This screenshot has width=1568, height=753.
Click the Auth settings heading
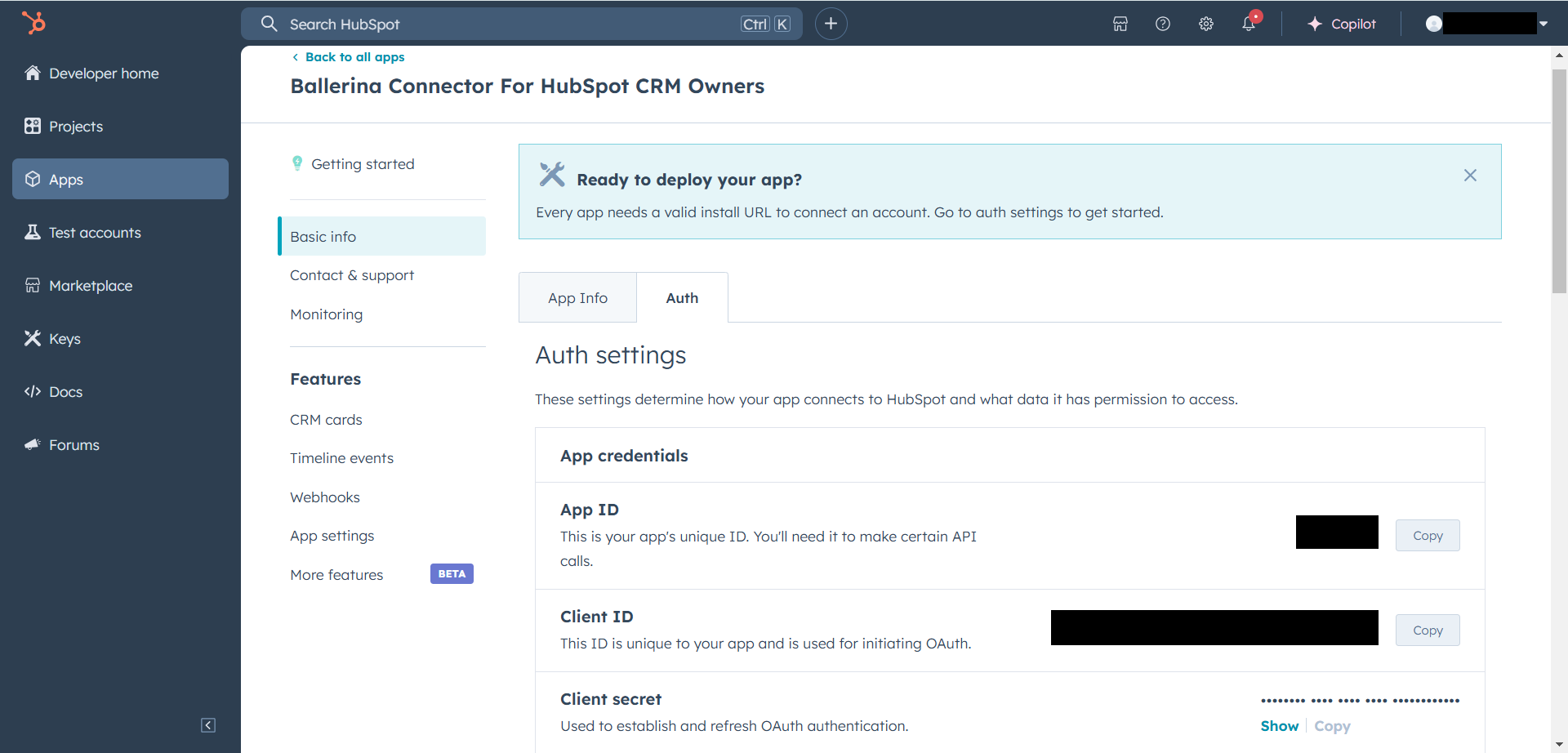click(610, 355)
